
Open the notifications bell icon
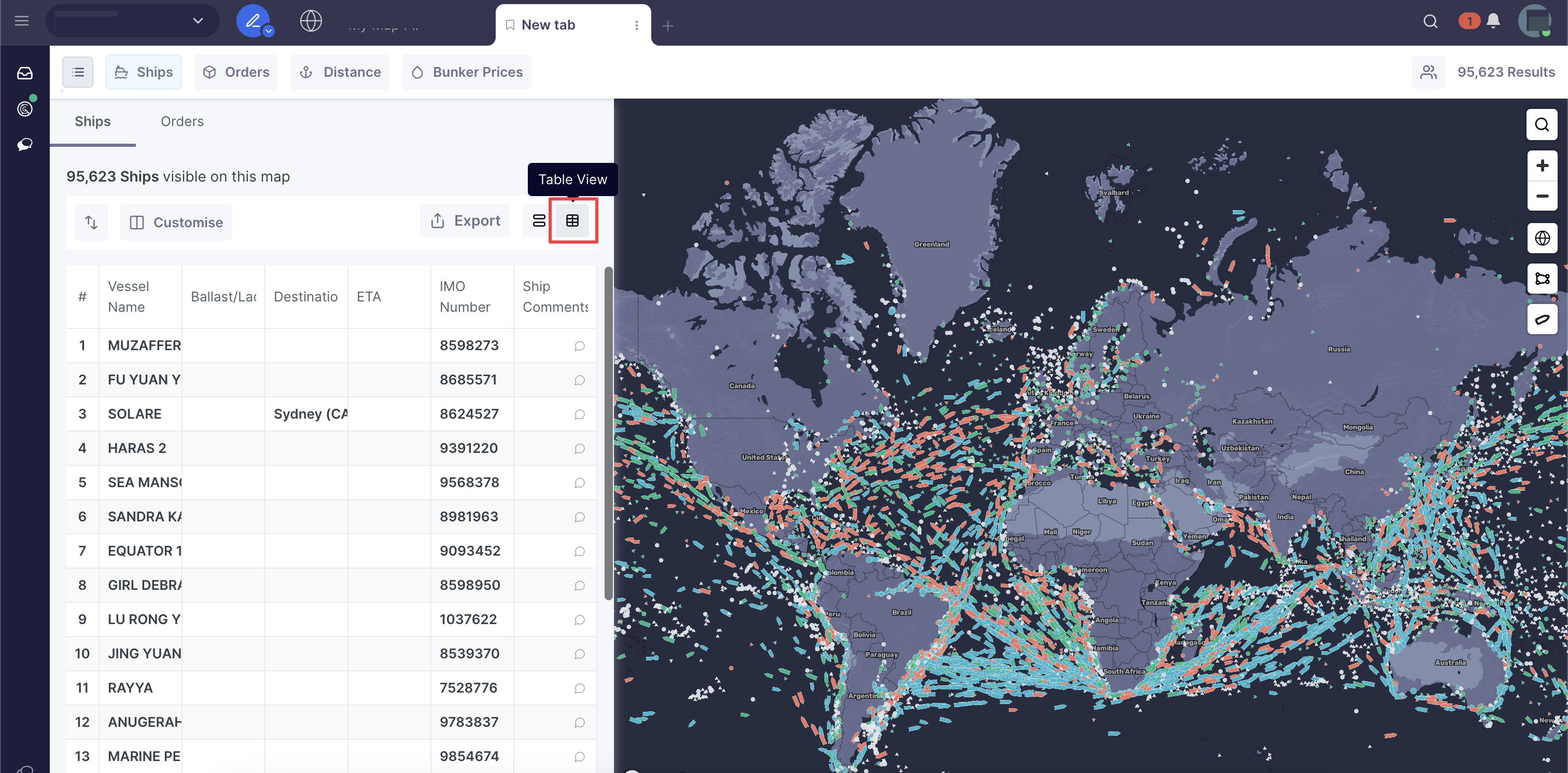[1492, 22]
